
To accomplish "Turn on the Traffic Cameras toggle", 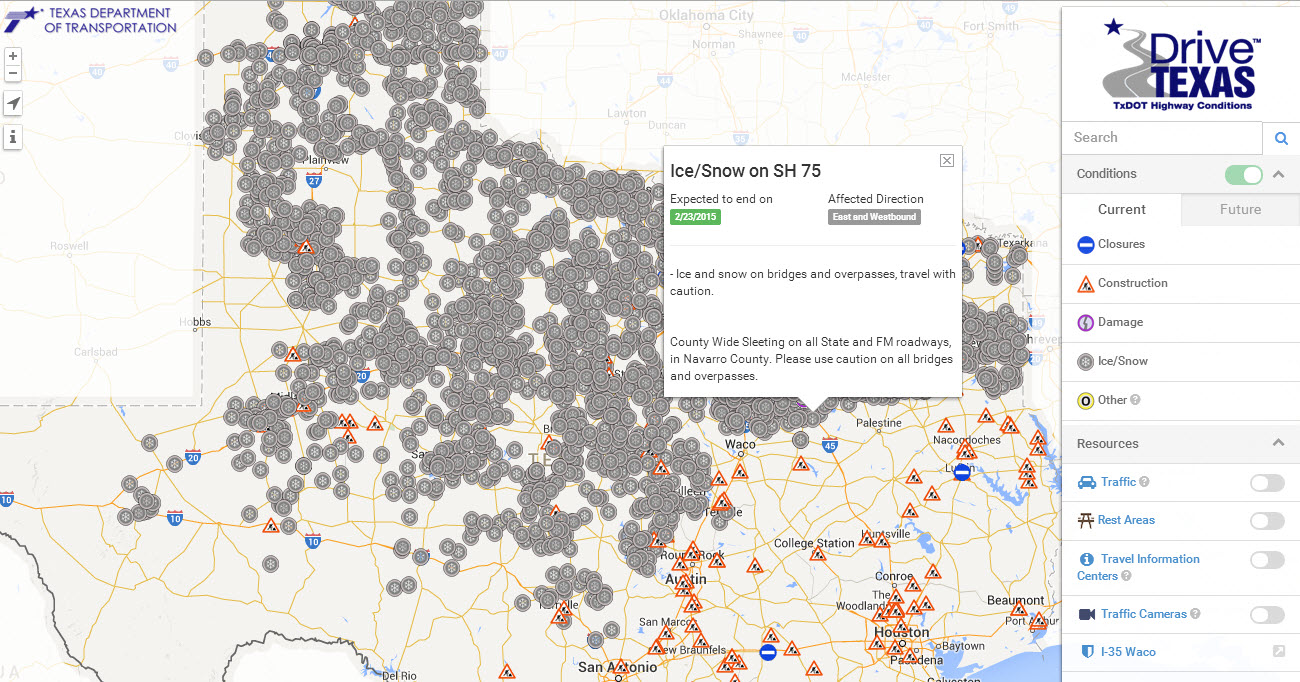I will point(1266,613).
